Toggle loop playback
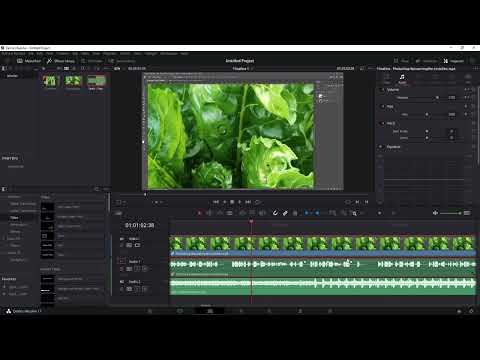Viewport: 480px width, 360px height. click(x=258, y=202)
